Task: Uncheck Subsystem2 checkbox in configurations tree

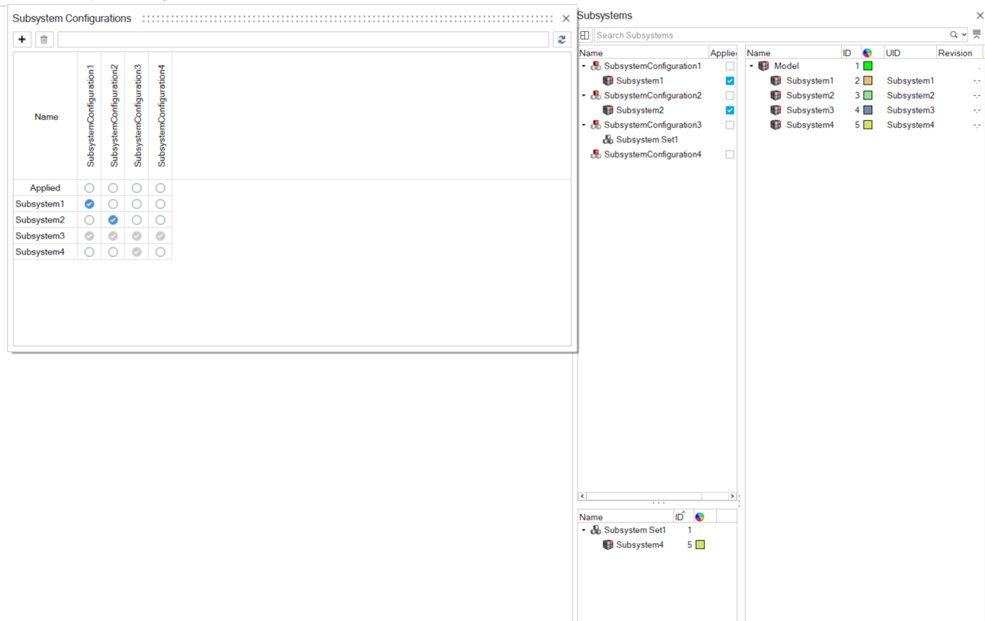Action: [x=729, y=110]
